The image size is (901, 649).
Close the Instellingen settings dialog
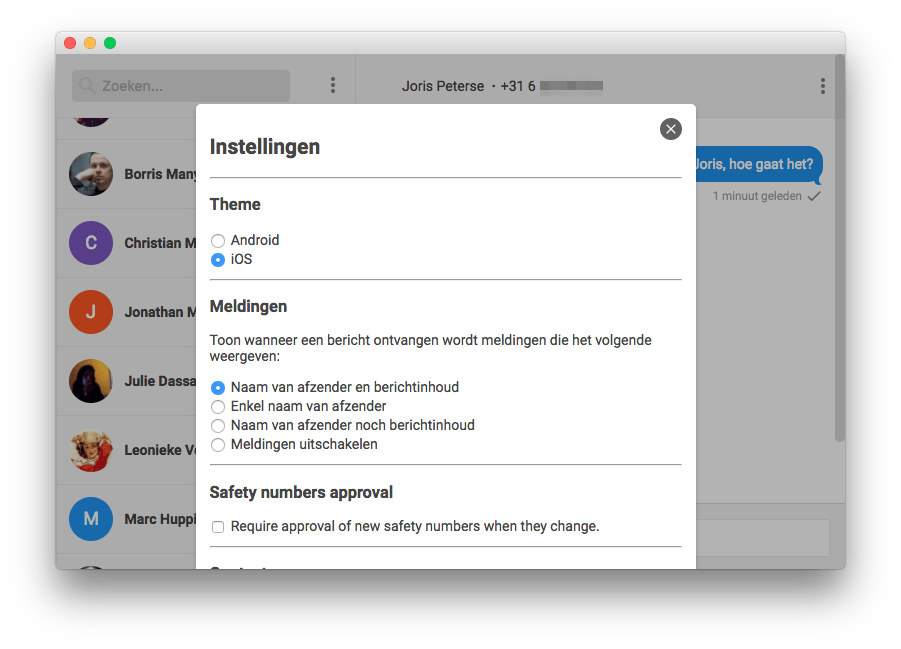coord(670,129)
